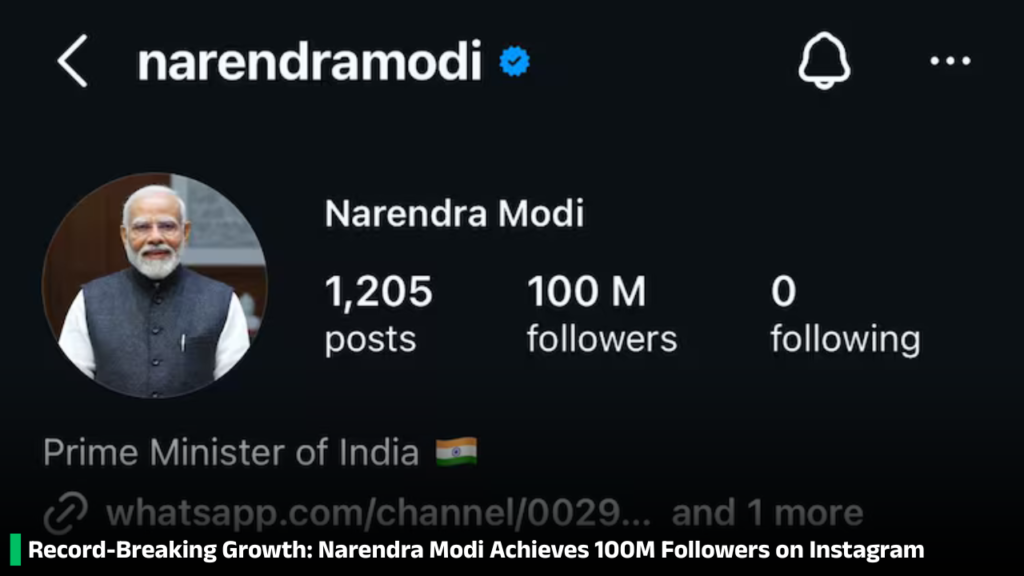Click the "followers" label
This screenshot has width=1024, height=576.
602,339
